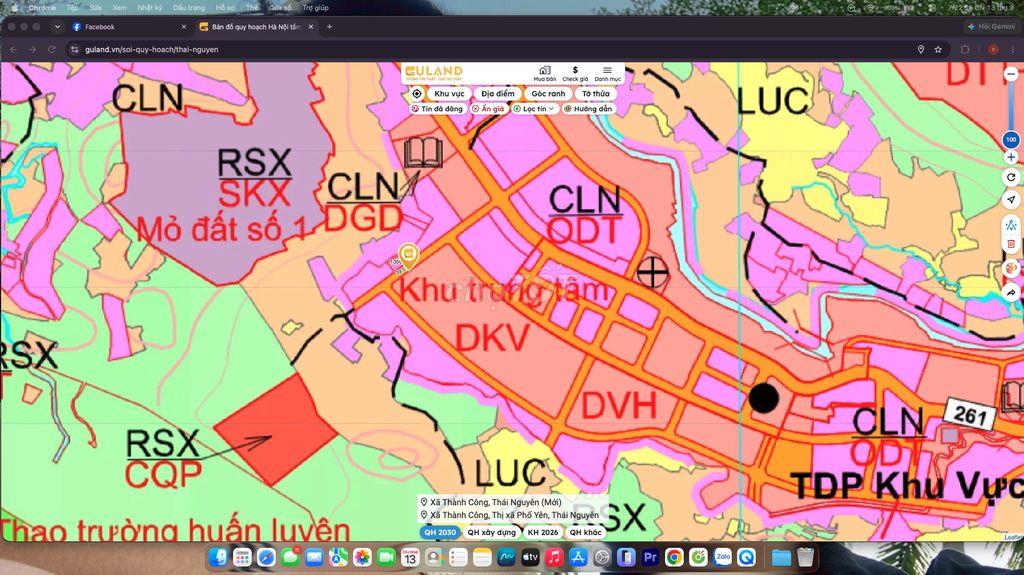Screen dimensions: 1024x575
Task: Click the Hỏi Gemini button
Action: 991,27
